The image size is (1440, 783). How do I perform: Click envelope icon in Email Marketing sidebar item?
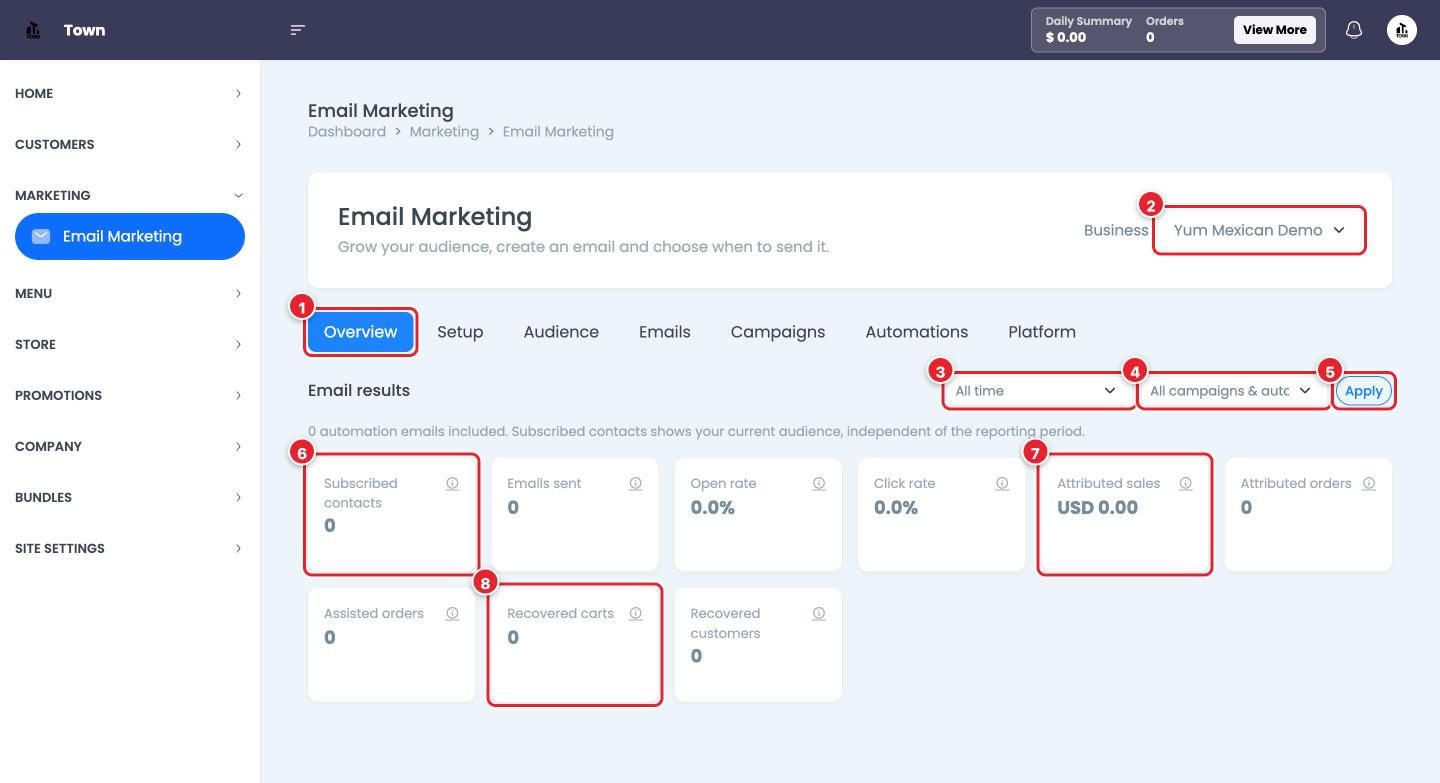coord(41,236)
